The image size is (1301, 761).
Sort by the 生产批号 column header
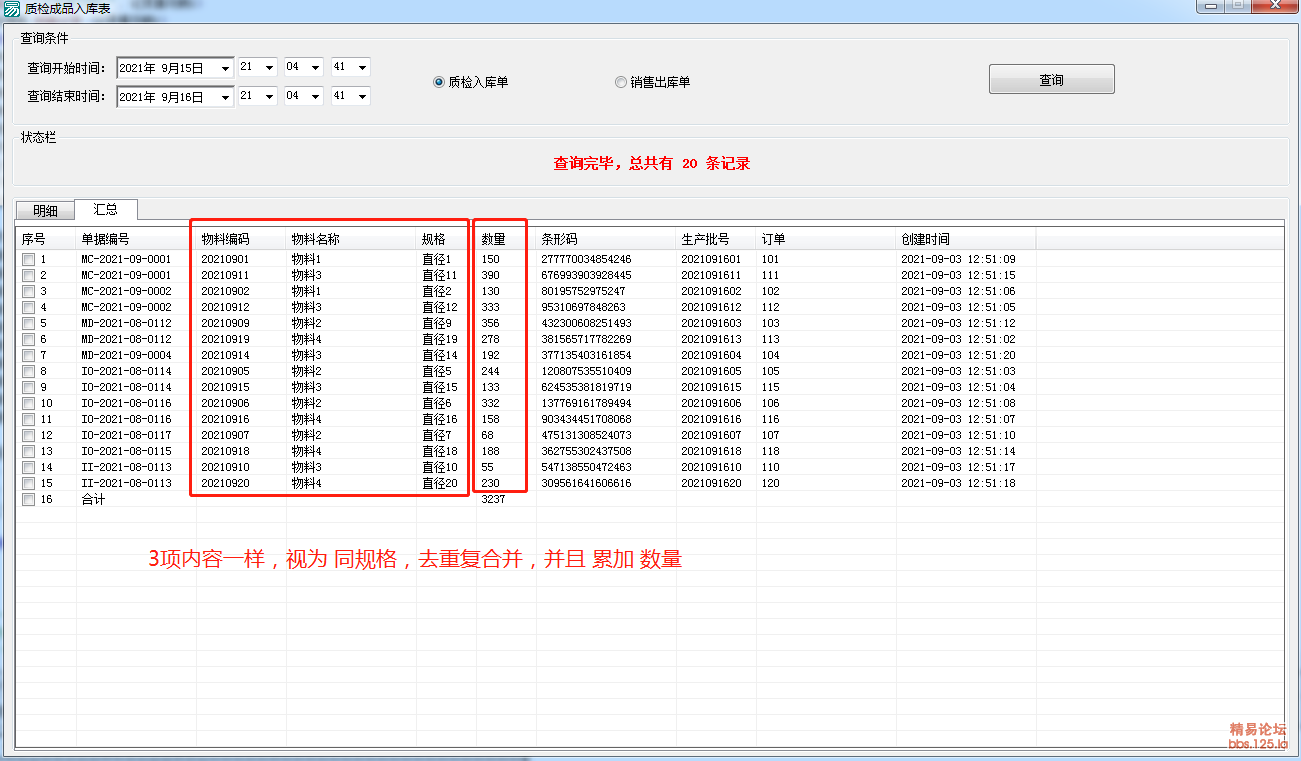click(x=716, y=239)
